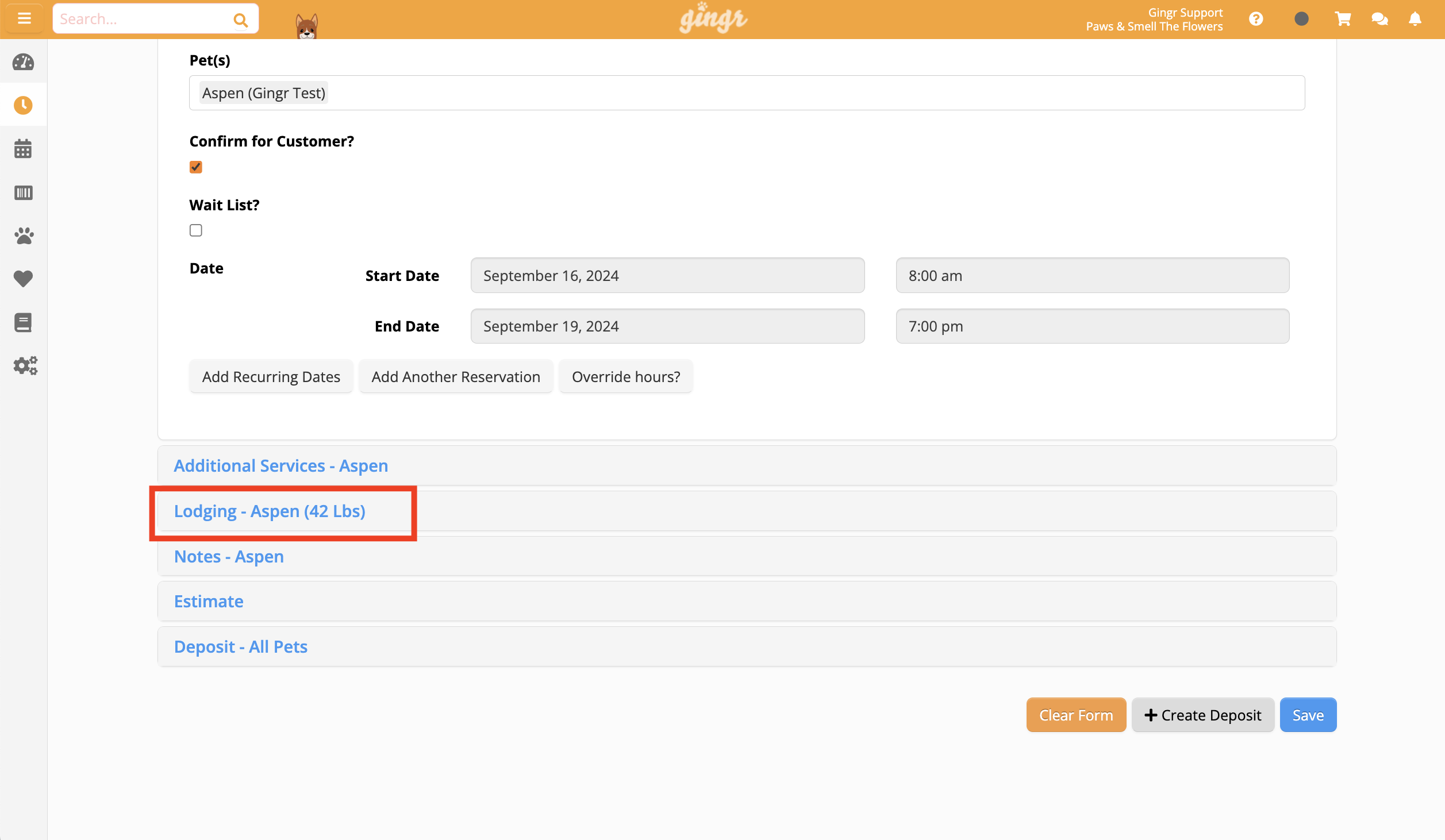The image size is (1445, 840).
Task: Open the End Date field September 19, 2024
Action: [x=668, y=326]
